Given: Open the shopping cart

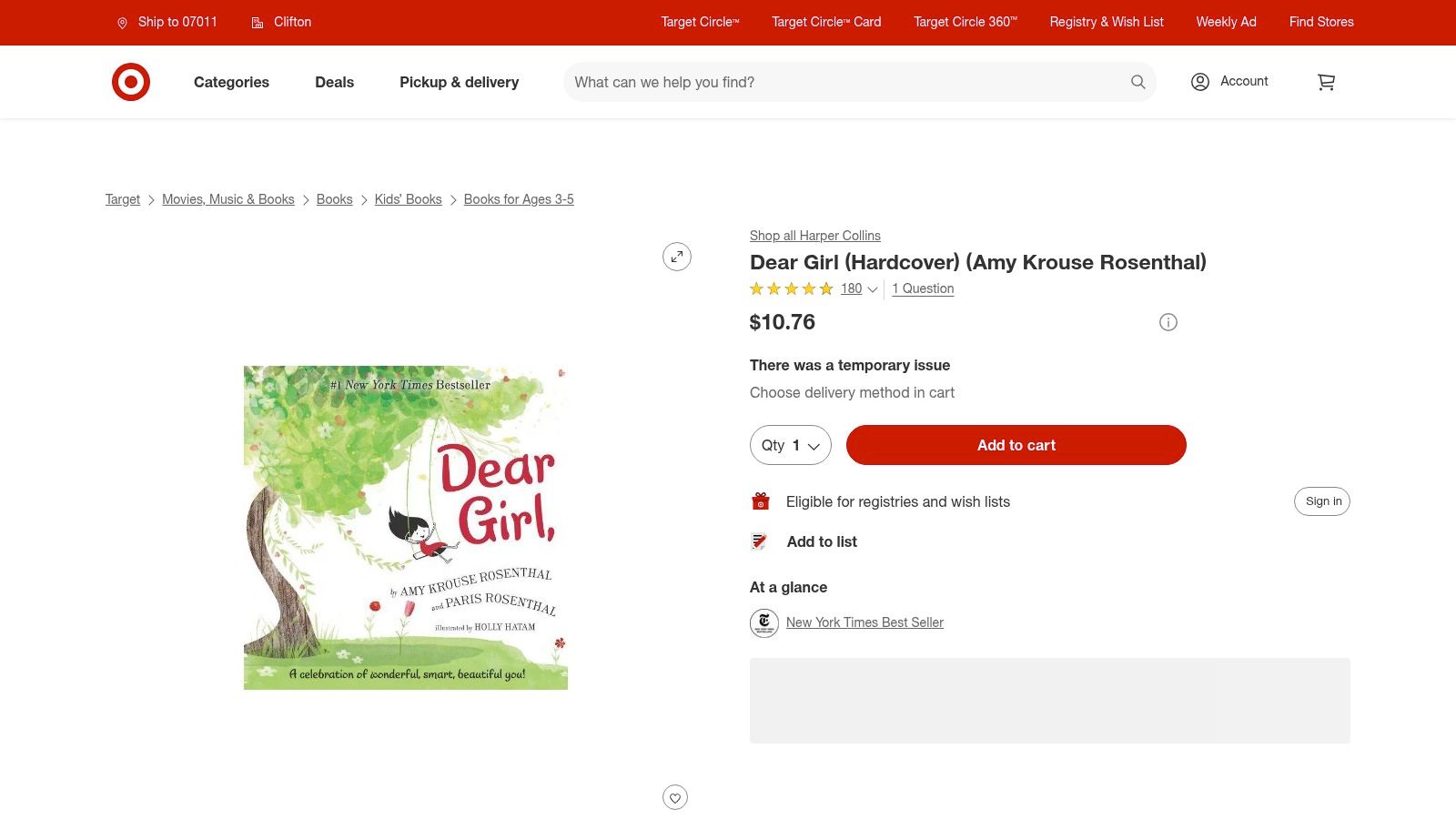Looking at the screenshot, I should coord(1326,82).
